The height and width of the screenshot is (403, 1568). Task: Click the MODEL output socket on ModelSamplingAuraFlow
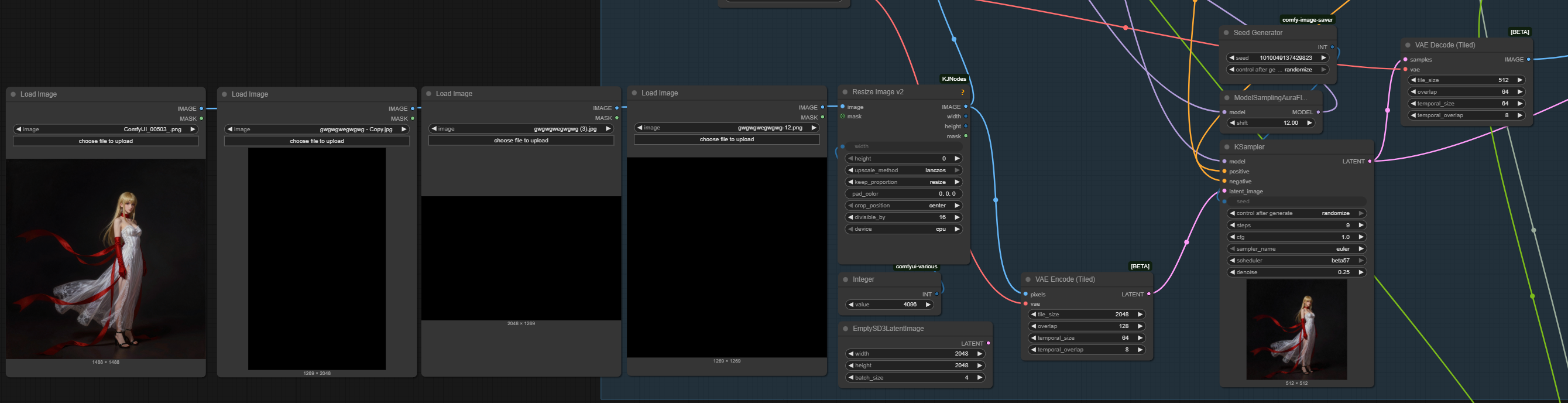1318,112
